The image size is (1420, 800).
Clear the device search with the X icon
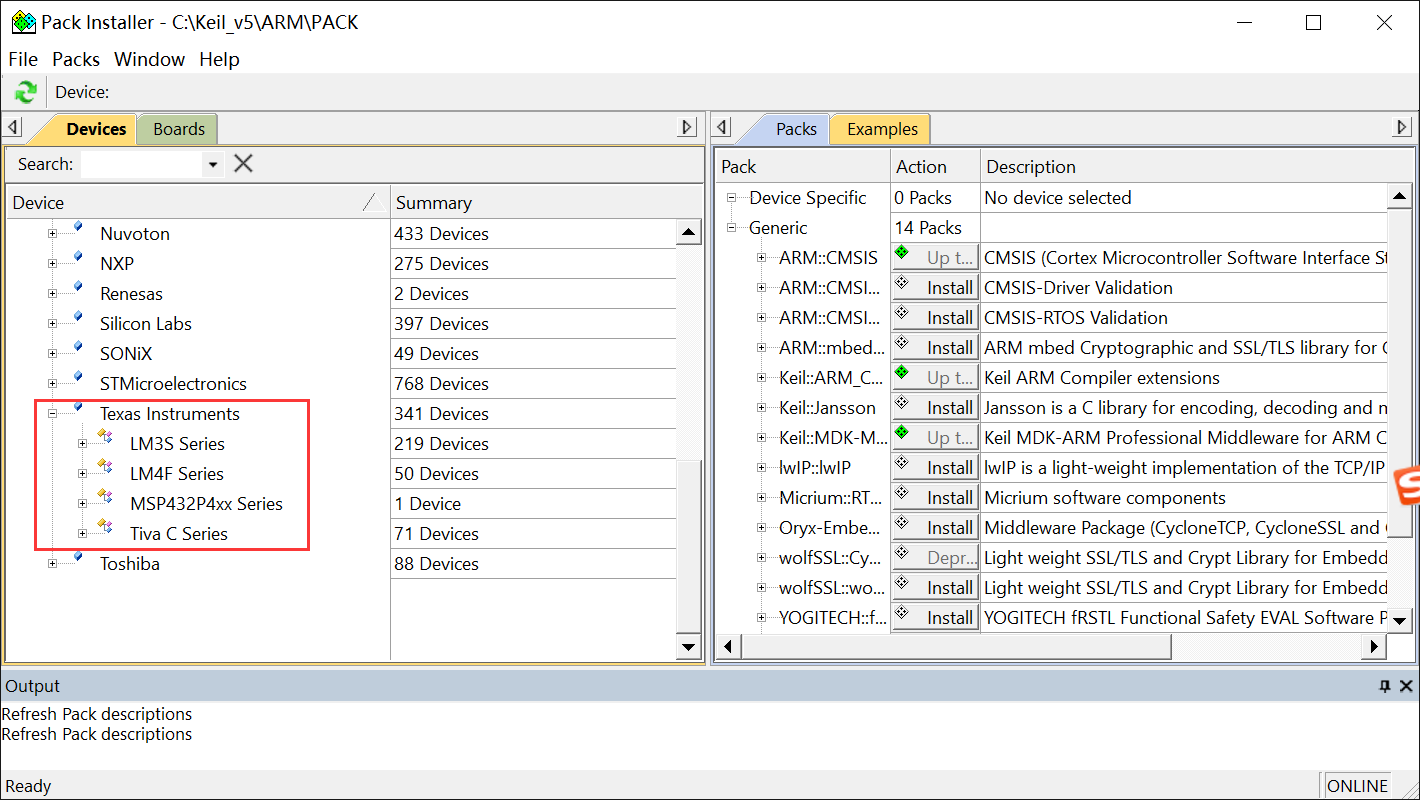(x=243, y=163)
